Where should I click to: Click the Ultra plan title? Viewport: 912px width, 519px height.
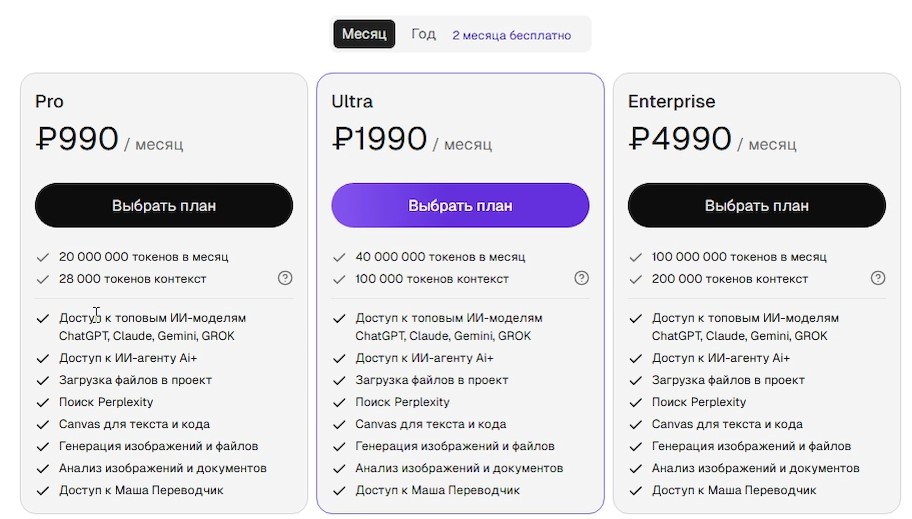click(x=352, y=101)
